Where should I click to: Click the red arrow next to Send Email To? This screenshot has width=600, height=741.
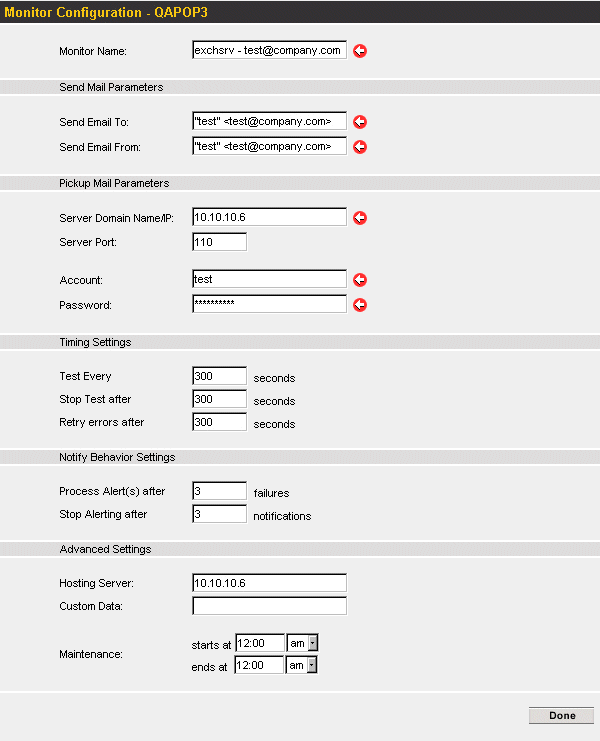click(360, 122)
